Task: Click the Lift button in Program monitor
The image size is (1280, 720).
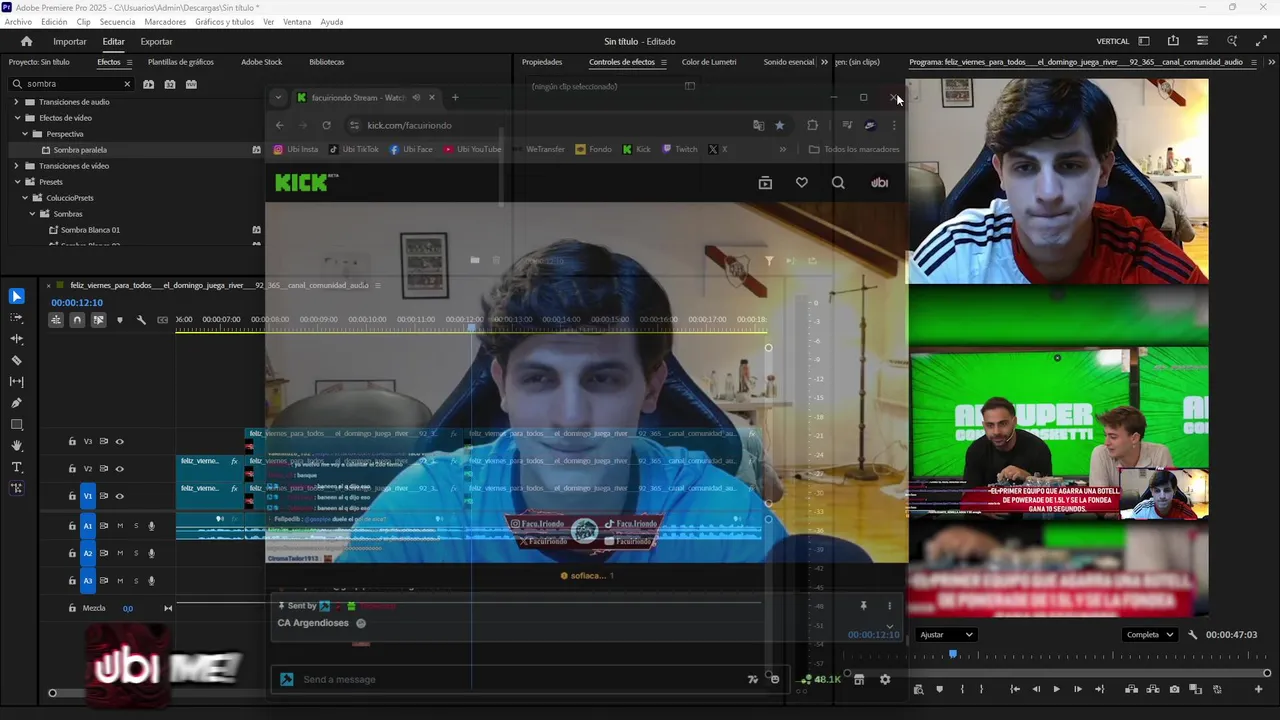Action: tap(1131, 689)
